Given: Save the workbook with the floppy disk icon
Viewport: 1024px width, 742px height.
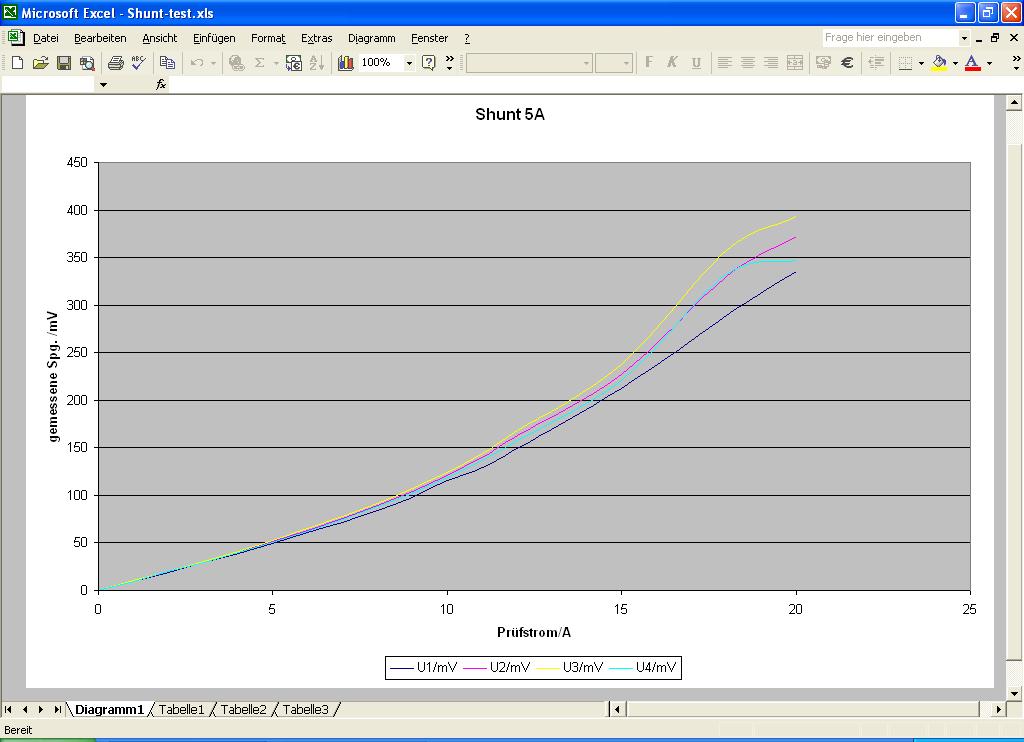Looking at the screenshot, I should pyautogui.click(x=63, y=63).
